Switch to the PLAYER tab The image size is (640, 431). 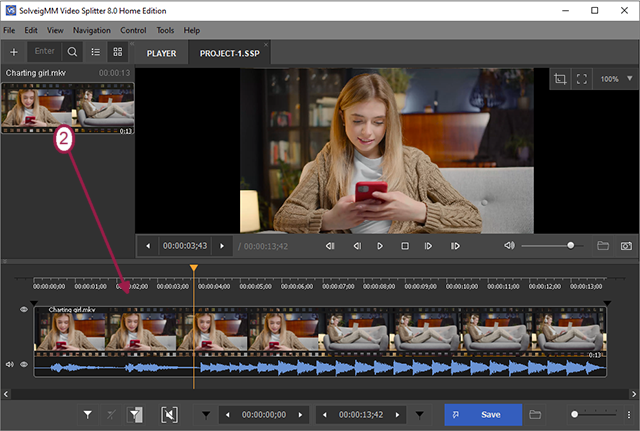(x=162, y=52)
